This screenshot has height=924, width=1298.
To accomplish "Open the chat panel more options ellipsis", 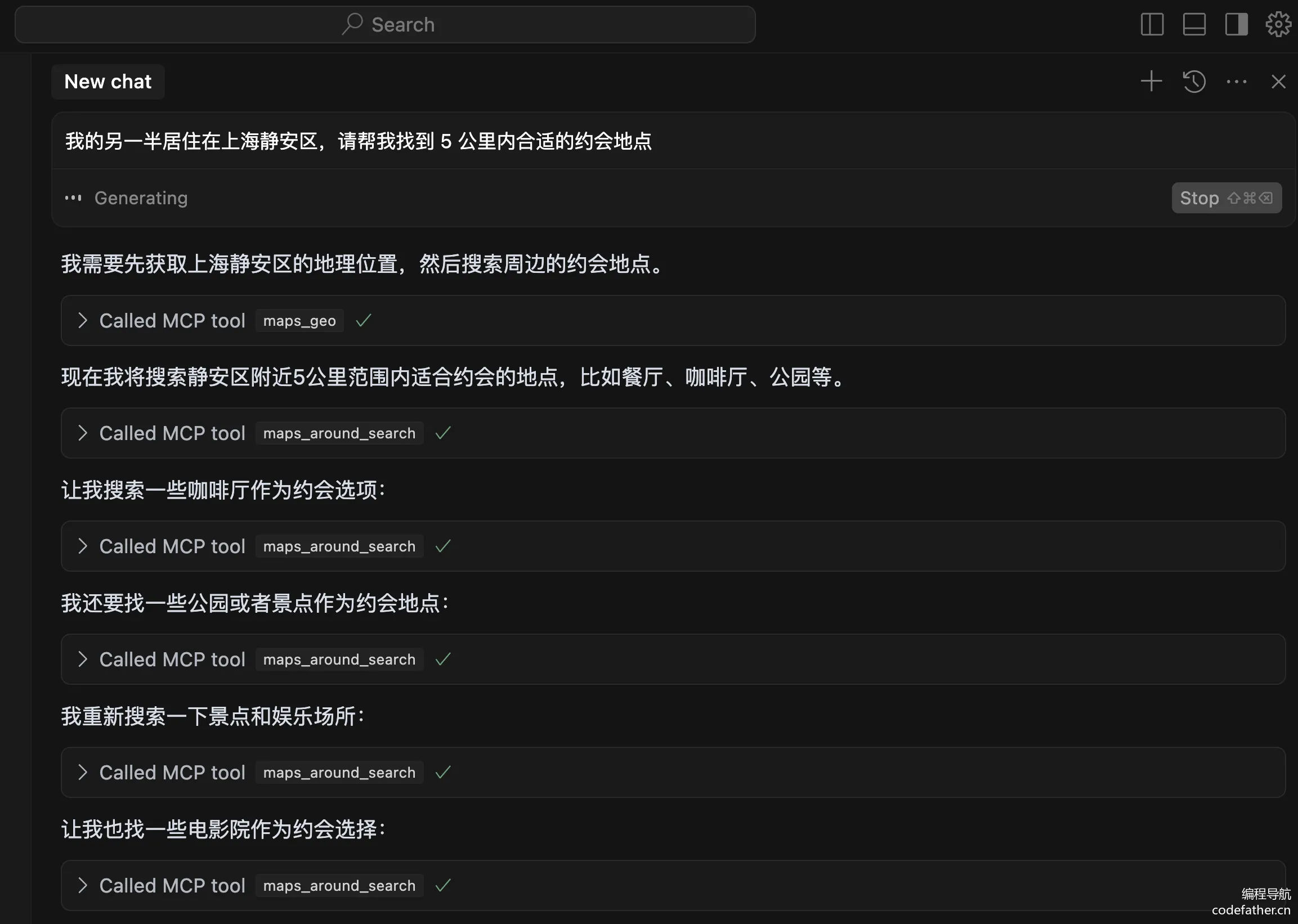I will [x=1236, y=82].
